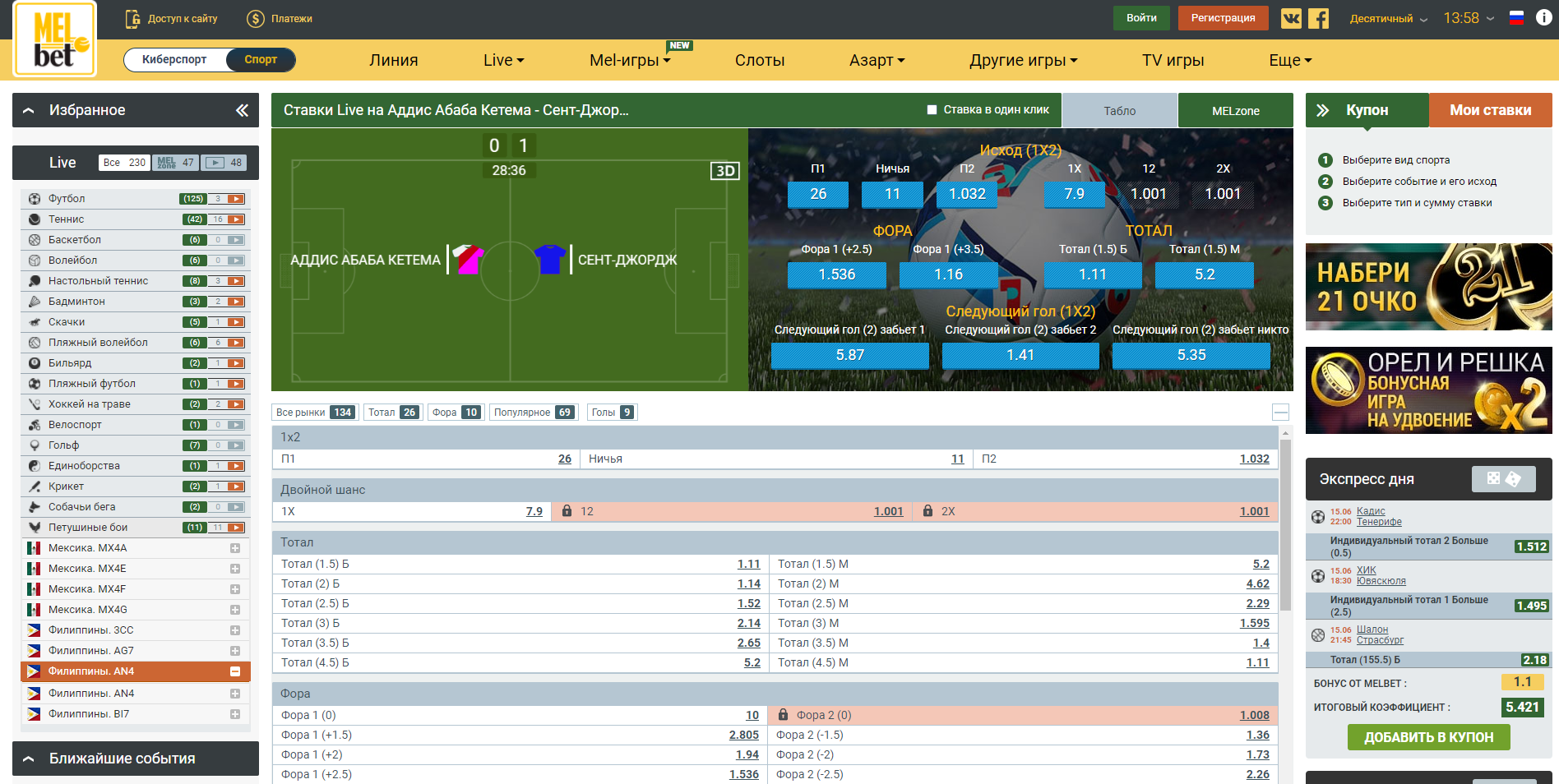Switch to the Мои ставки tab

tap(1489, 110)
